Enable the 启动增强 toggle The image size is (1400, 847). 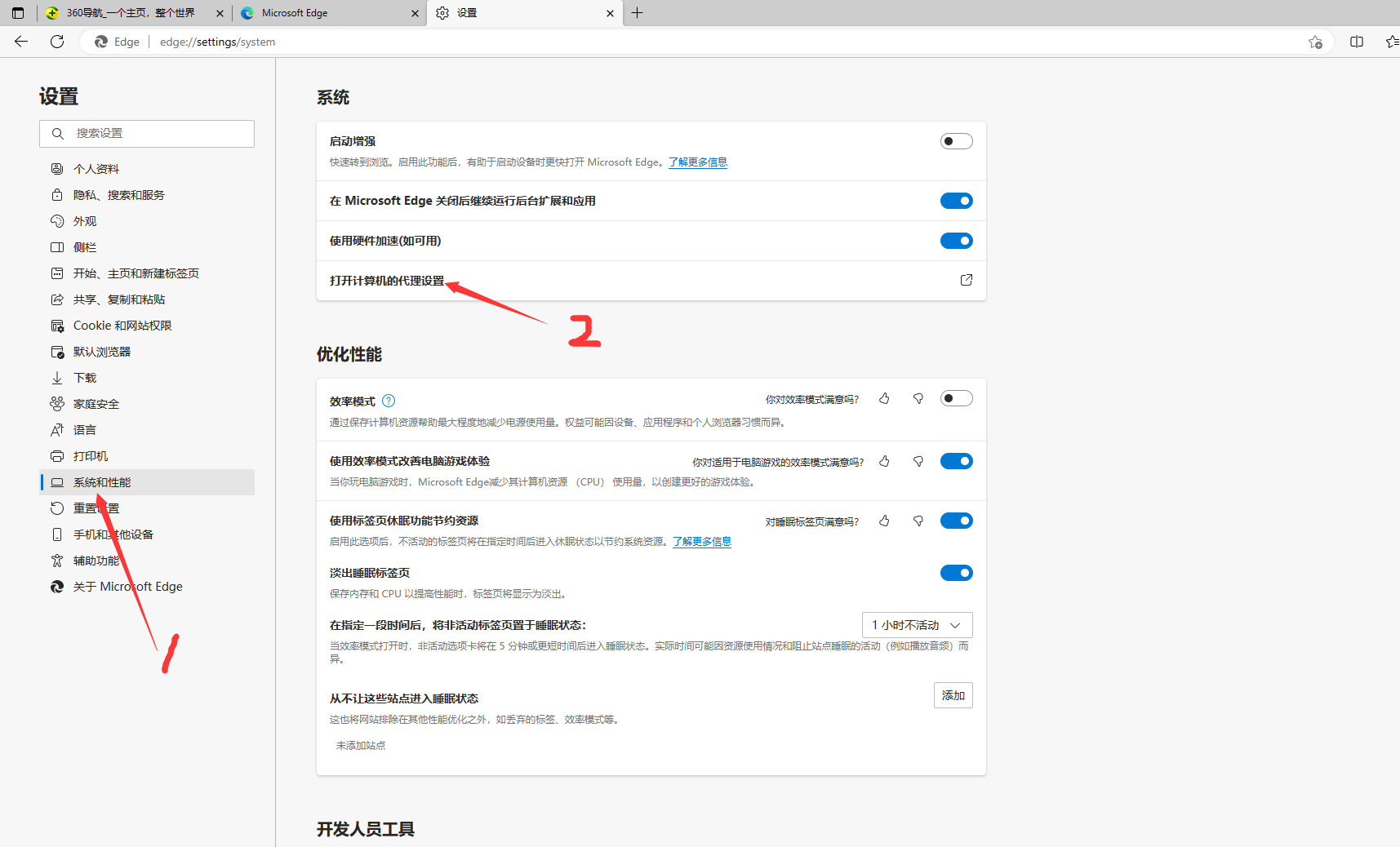coord(957,141)
